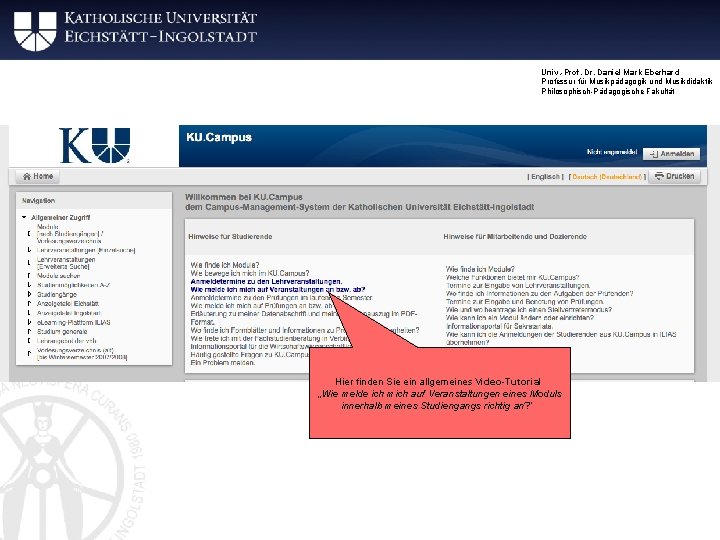Open student link 'Wie finde ich Module?'
This screenshot has width=720, height=540.
[x=225, y=265]
